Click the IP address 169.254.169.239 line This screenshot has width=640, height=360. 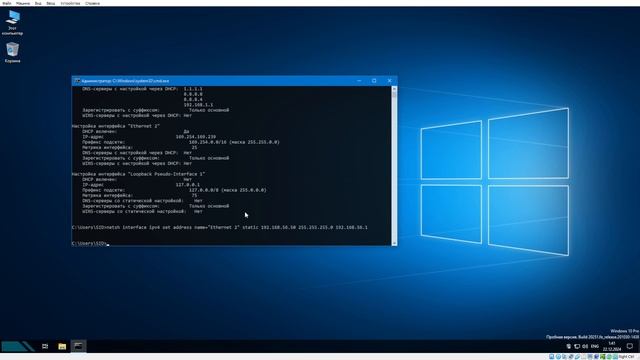click(149, 137)
